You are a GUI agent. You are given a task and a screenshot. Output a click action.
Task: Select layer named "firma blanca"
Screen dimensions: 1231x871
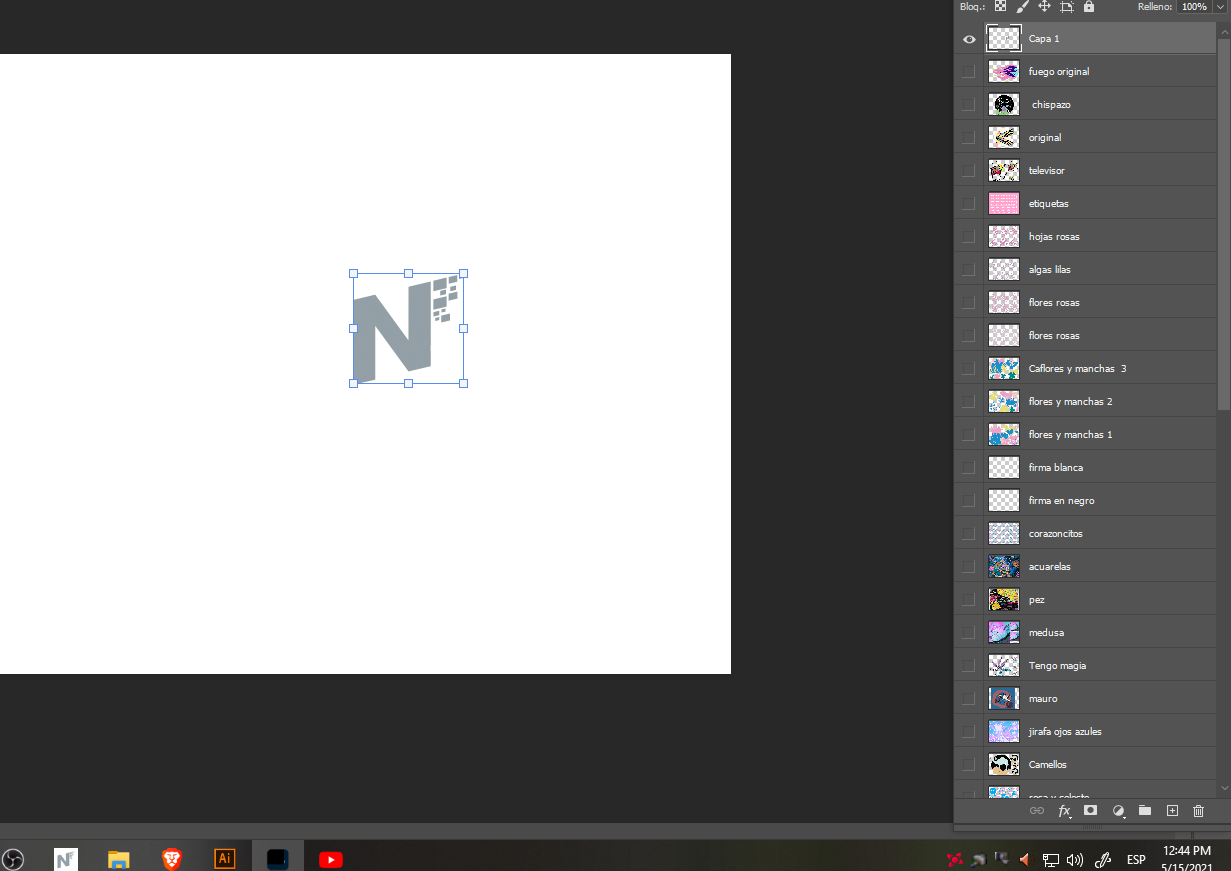click(x=1056, y=468)
